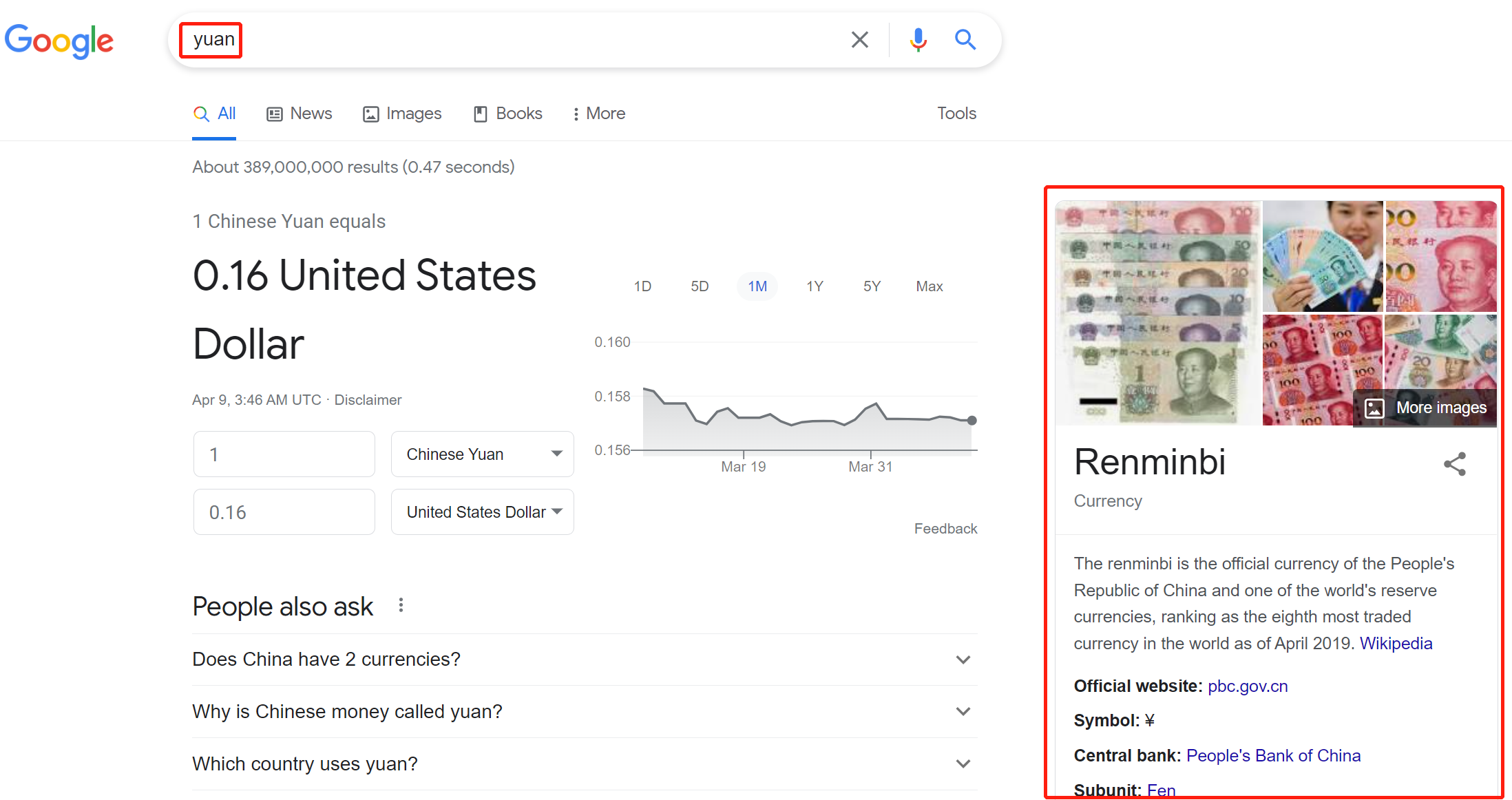Select the 5Y chart range

872,286
